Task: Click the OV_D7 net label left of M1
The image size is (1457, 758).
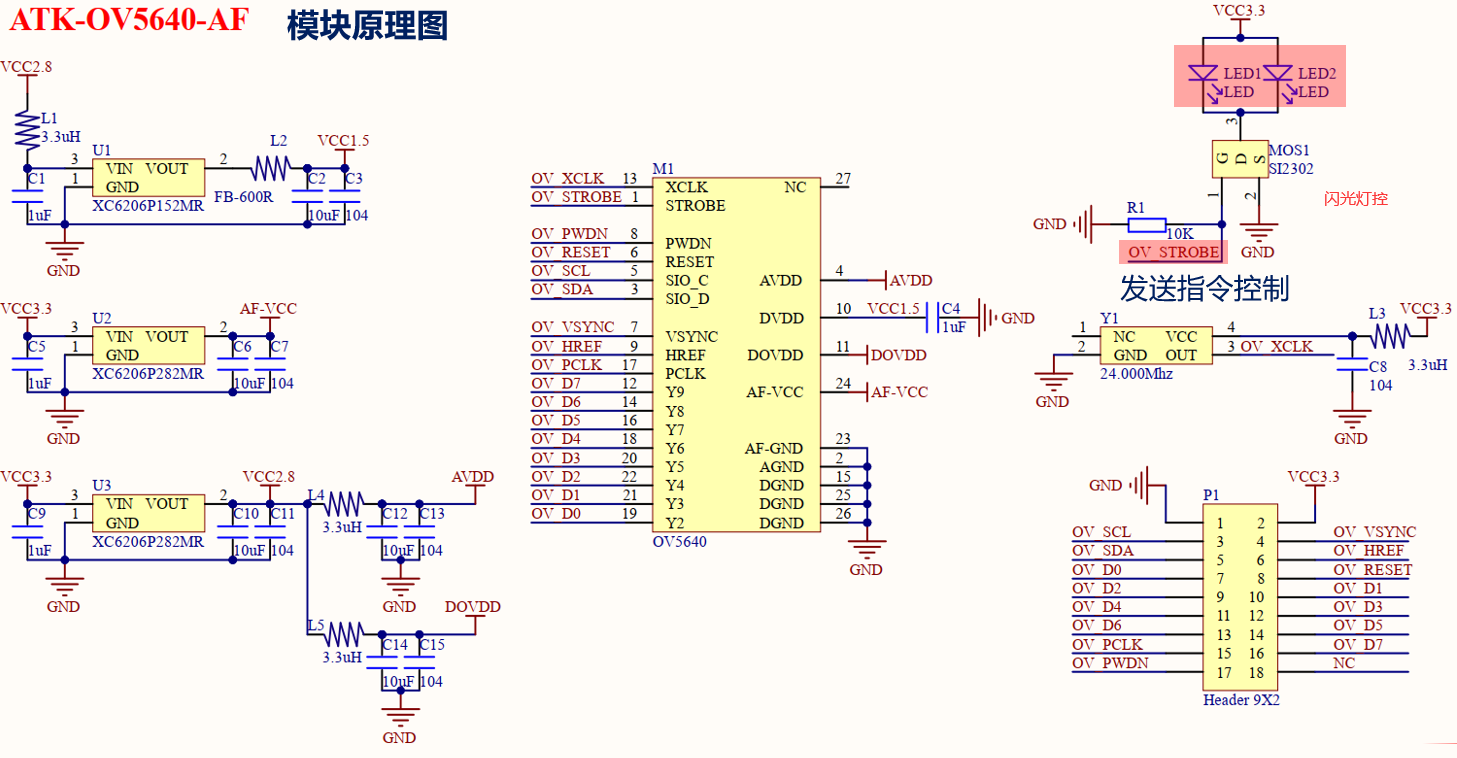Action: (x=556, y=384)
